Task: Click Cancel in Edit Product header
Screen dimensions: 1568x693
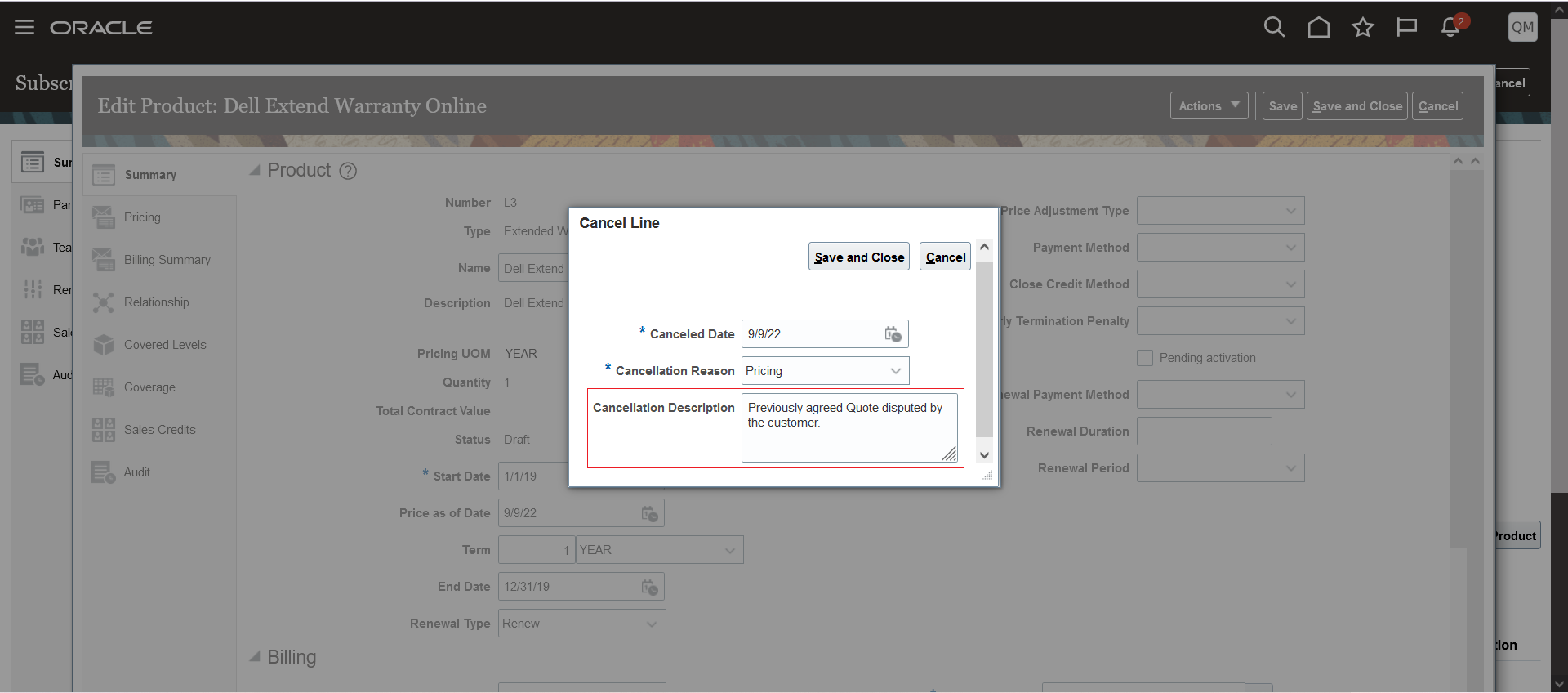Action: (1438, 106)
